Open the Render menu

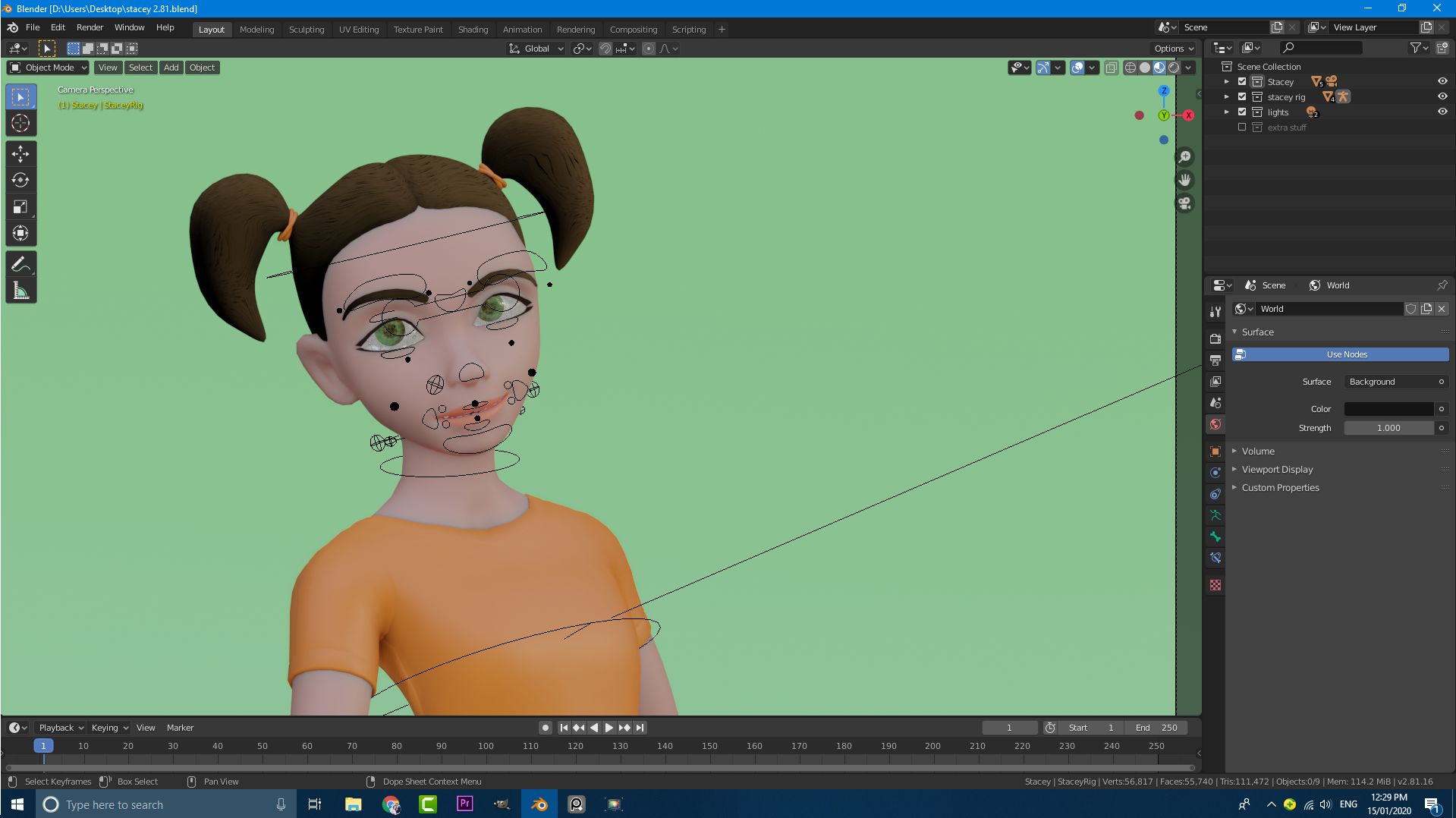pos(90,27)
